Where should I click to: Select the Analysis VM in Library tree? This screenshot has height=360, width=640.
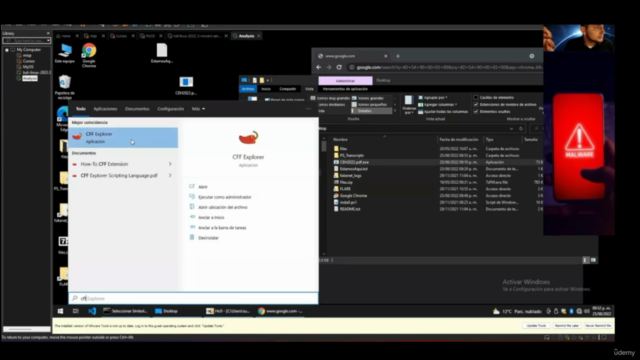pos(30,78)
